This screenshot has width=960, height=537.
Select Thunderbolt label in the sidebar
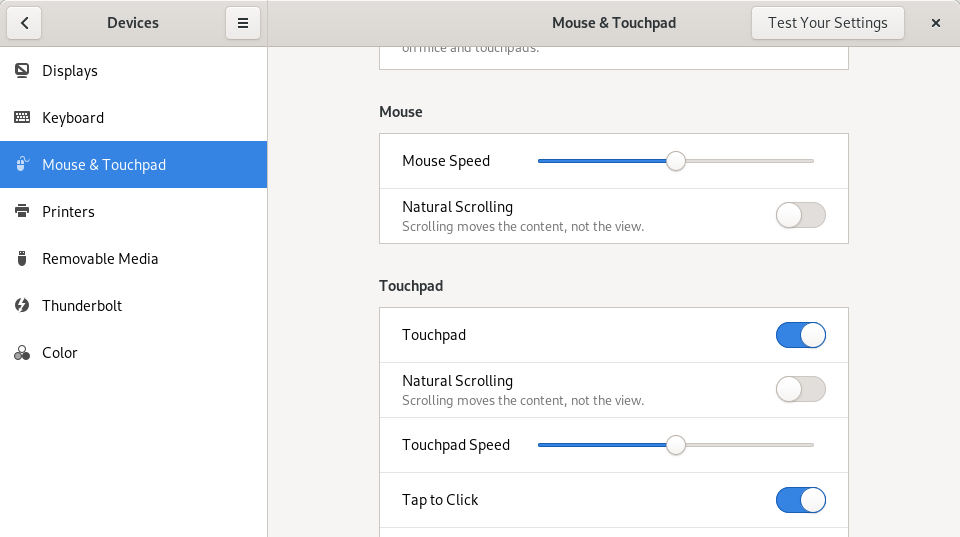82,306
